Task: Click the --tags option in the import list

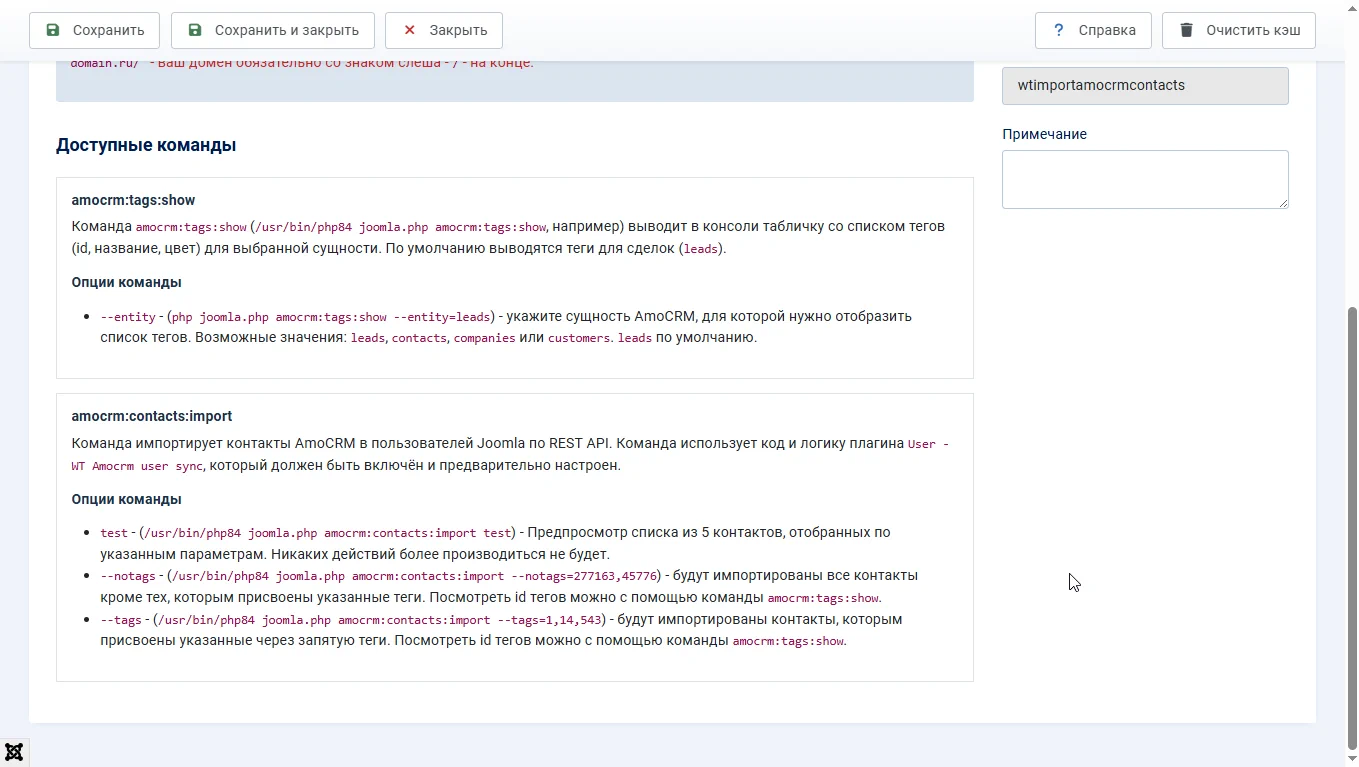Action: pos(121,620)
